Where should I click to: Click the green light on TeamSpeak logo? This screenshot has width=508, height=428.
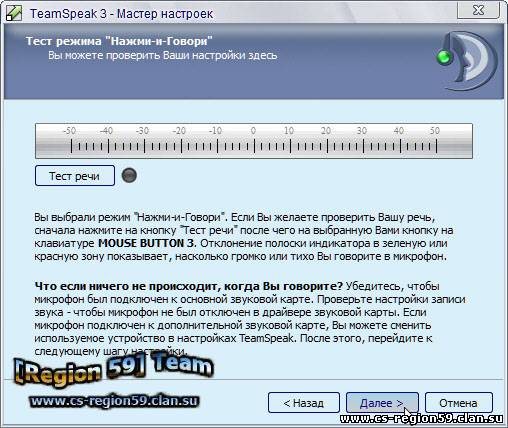(444, 57)
